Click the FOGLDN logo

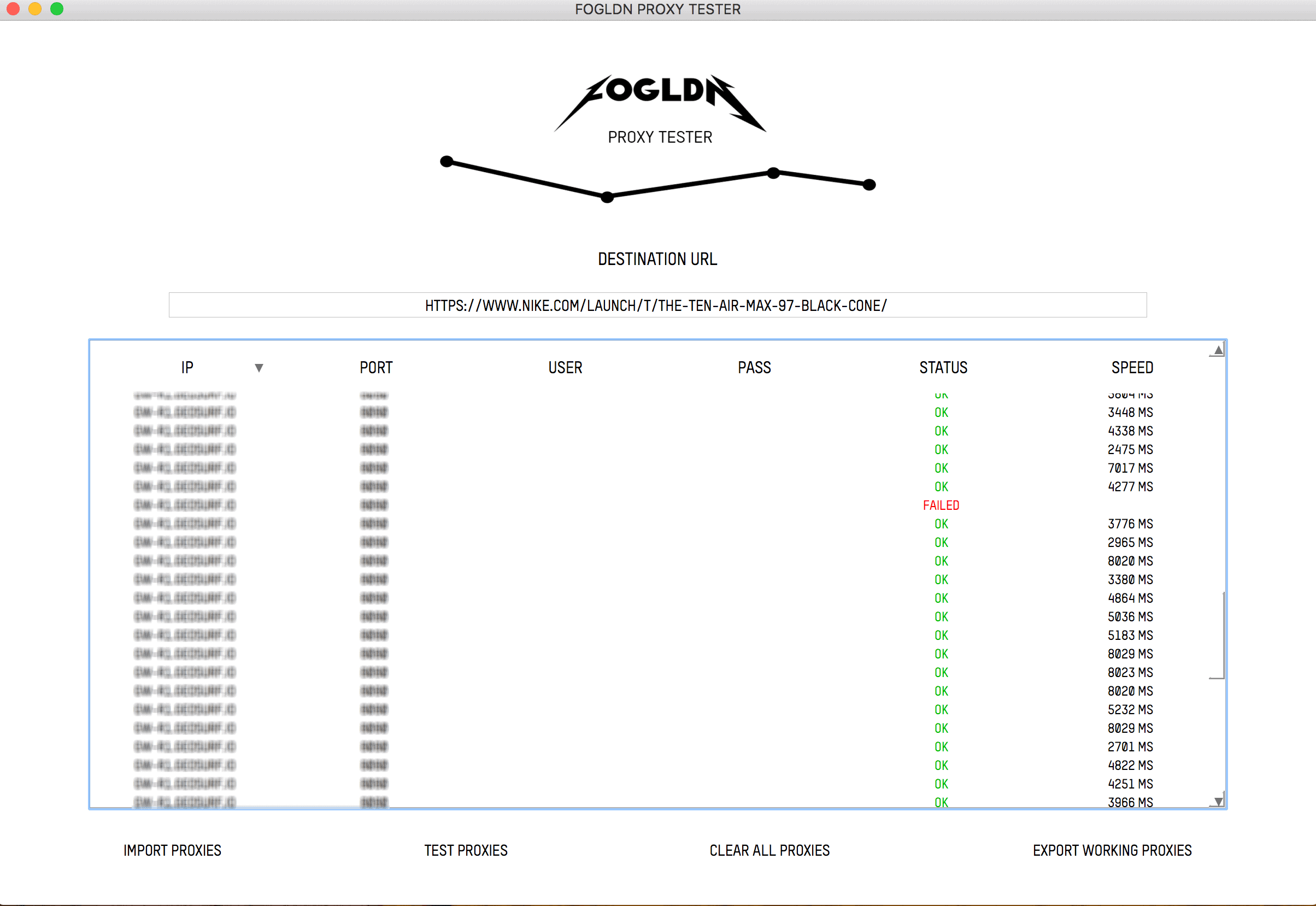pyautogui.click(x=660, y=104)
